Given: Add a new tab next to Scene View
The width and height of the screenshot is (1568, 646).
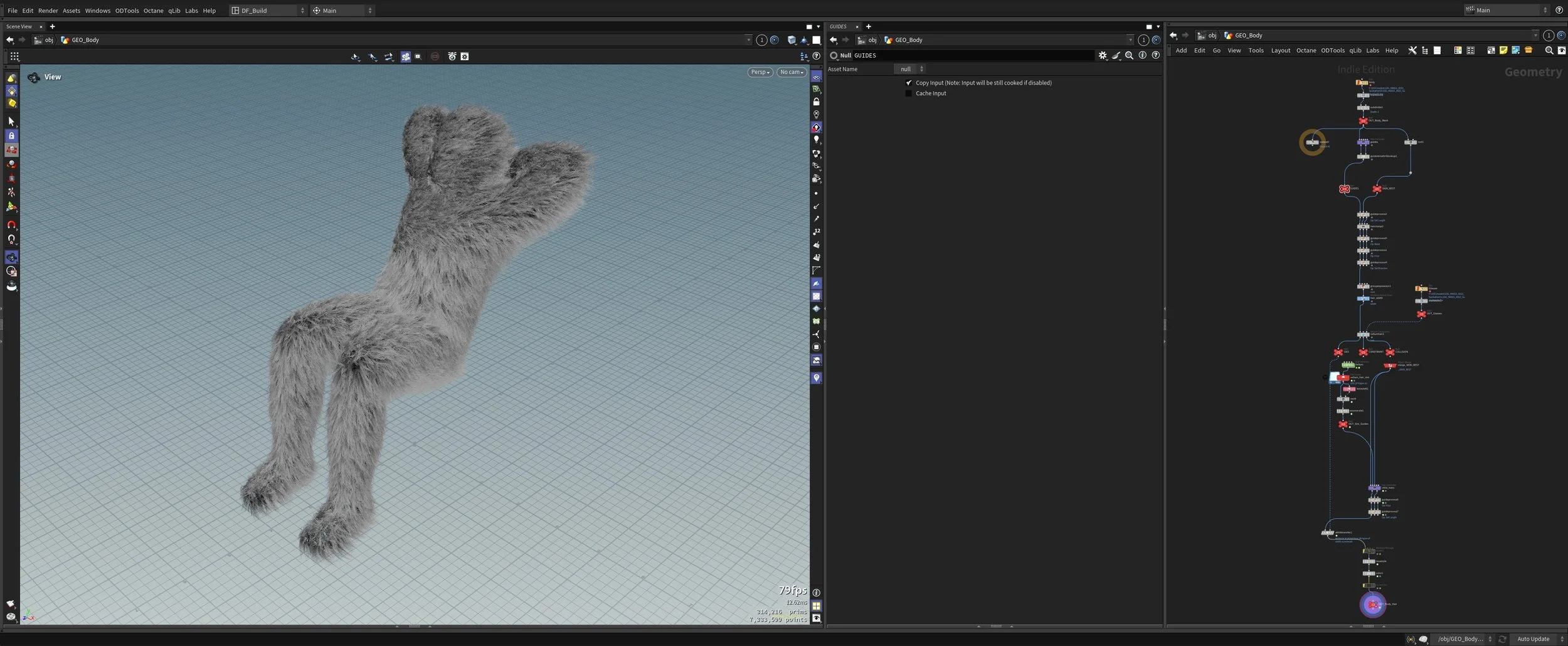Looking at the screenshot, I should pos(52,26).
